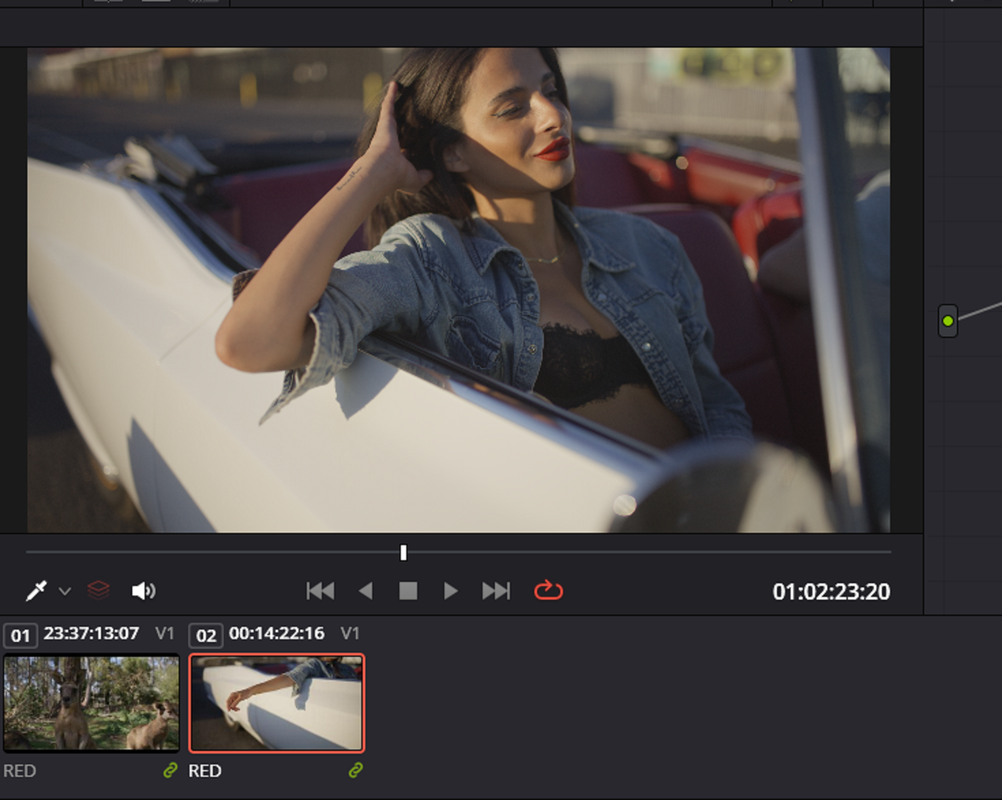This screenshot has width=1002, height=800.
Task: Toggle the red layered overlay icon
Action: [x=98, y=590]
